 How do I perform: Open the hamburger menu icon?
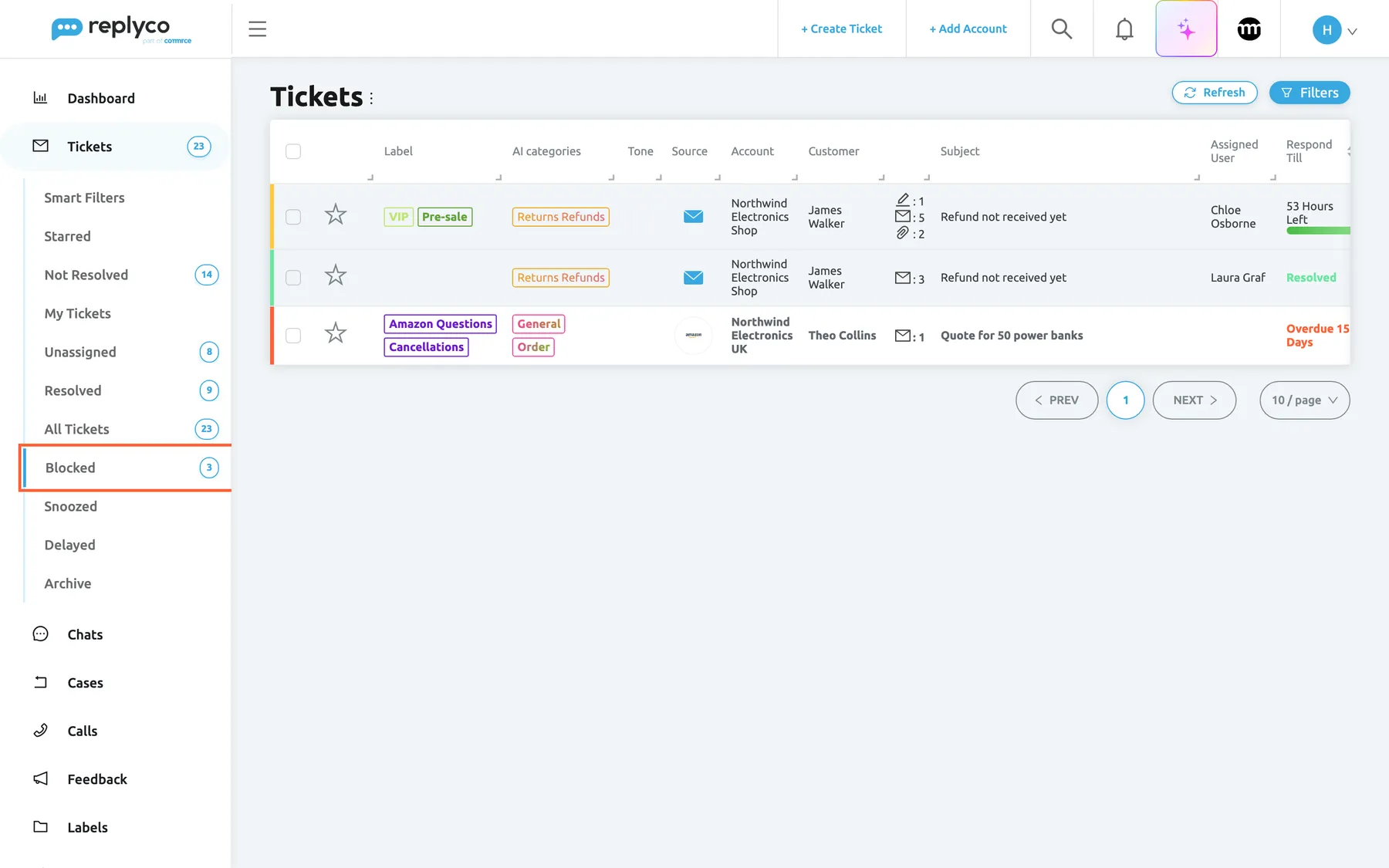pyautogui.click(x=257, y=29)
